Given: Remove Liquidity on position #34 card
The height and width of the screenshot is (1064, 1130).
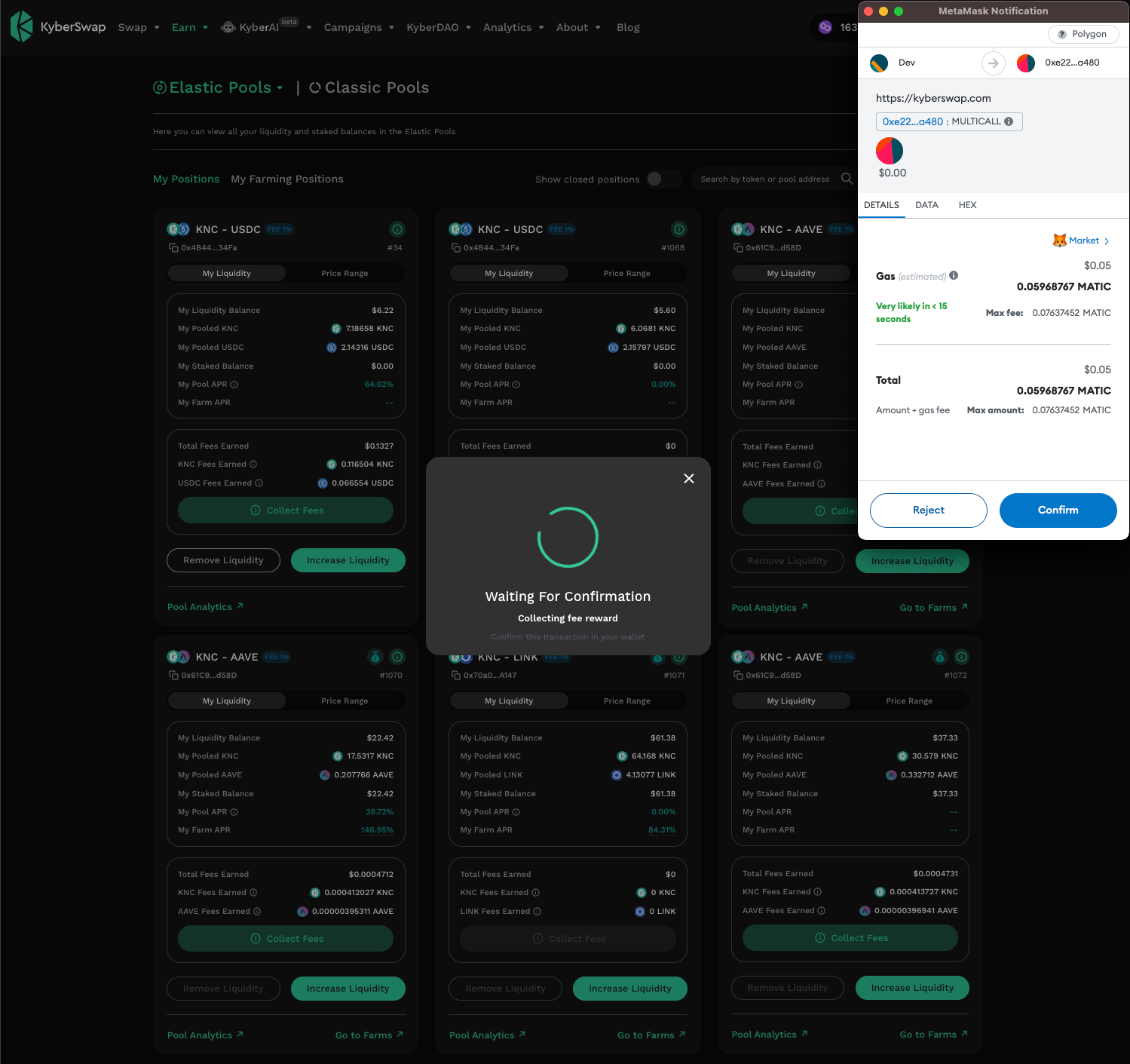Looking at the screenshot, I should coord(223,560).
